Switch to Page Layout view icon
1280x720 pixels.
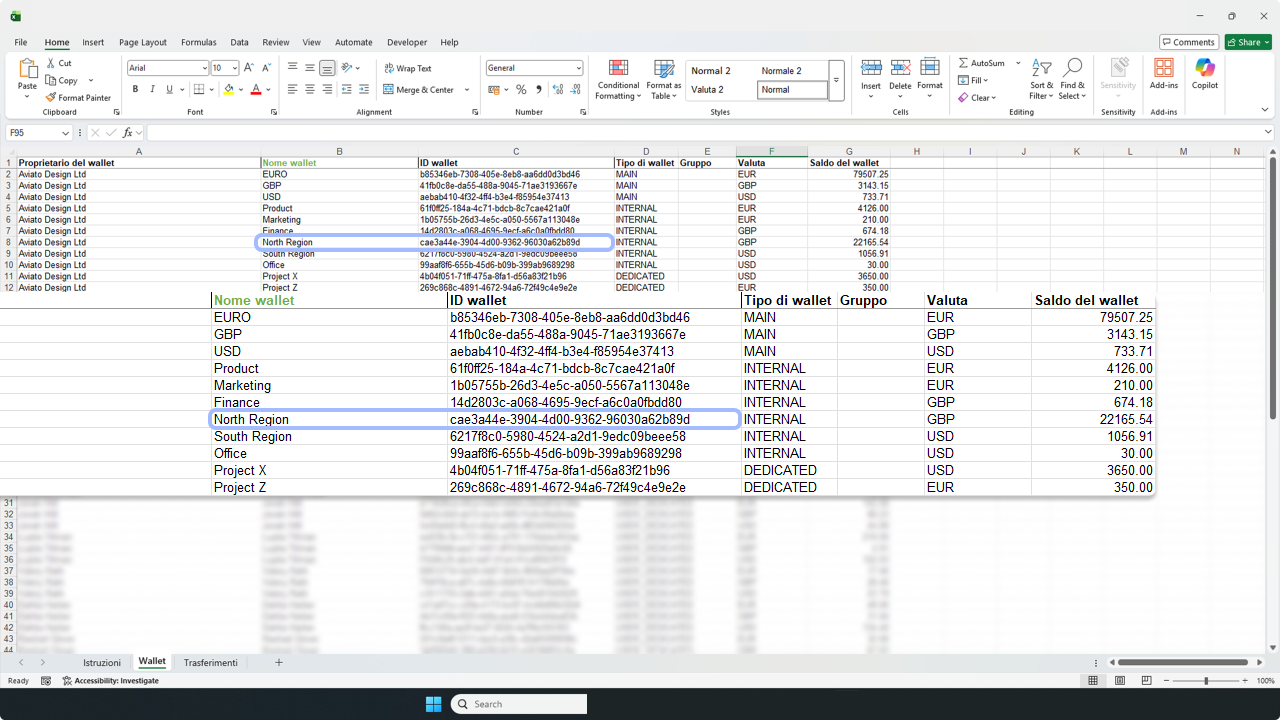pyautogui.click(x=1118, y=681)
